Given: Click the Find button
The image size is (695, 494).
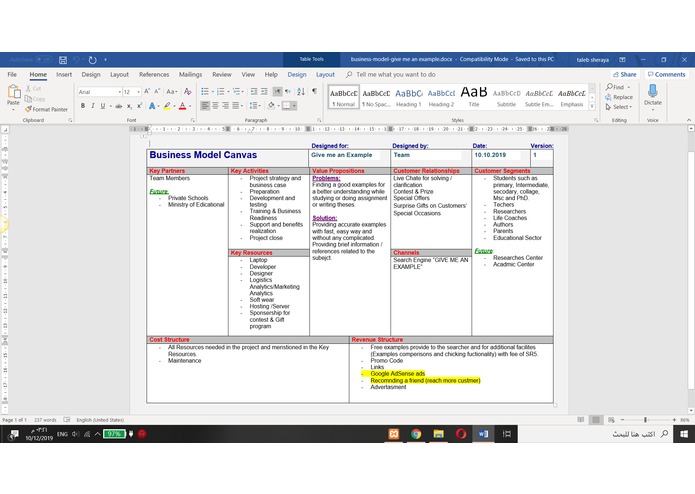Looking at the screenshot, I should (x=617, y=87).
